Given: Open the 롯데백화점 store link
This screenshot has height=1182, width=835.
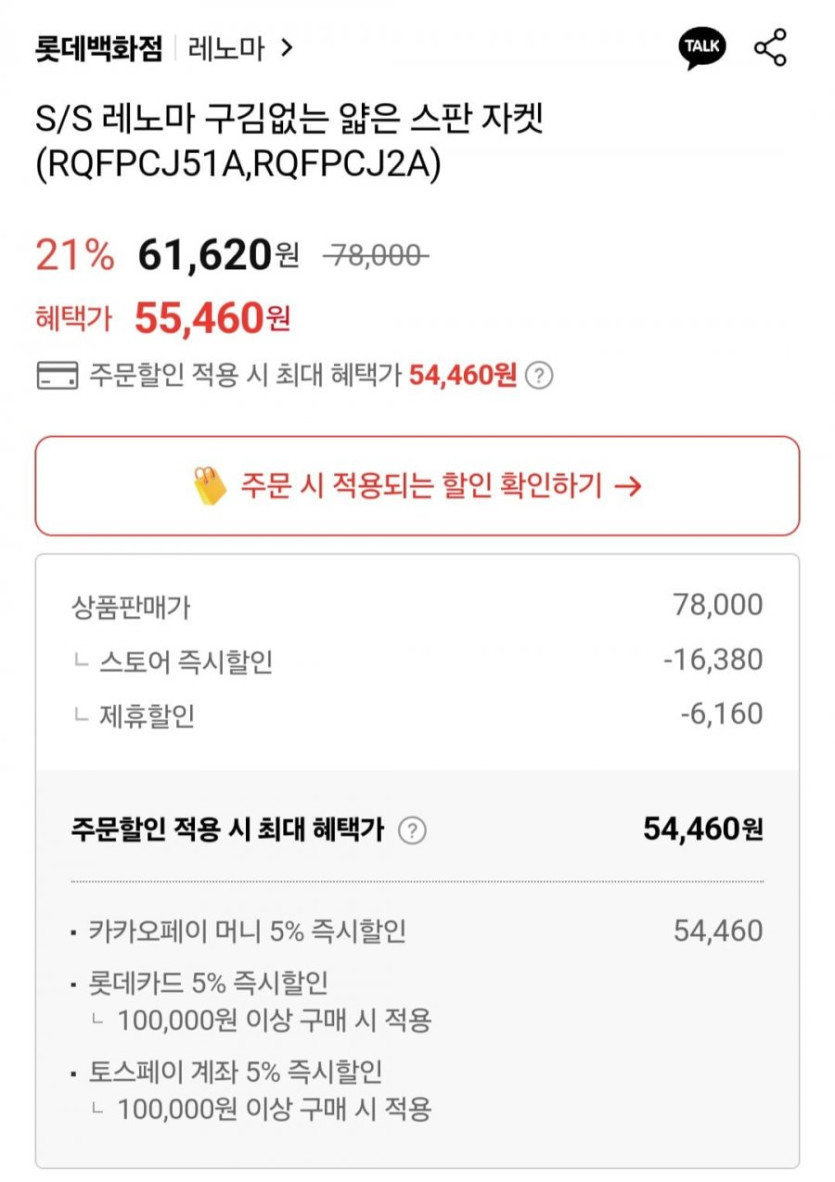Looking at the screenshot, I should coord(98,48).
